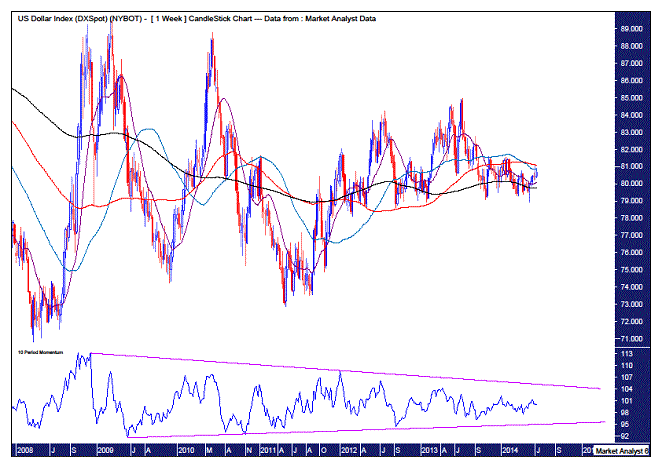
Task: Click the black moving average line at left edge
Action: [17, 91]
